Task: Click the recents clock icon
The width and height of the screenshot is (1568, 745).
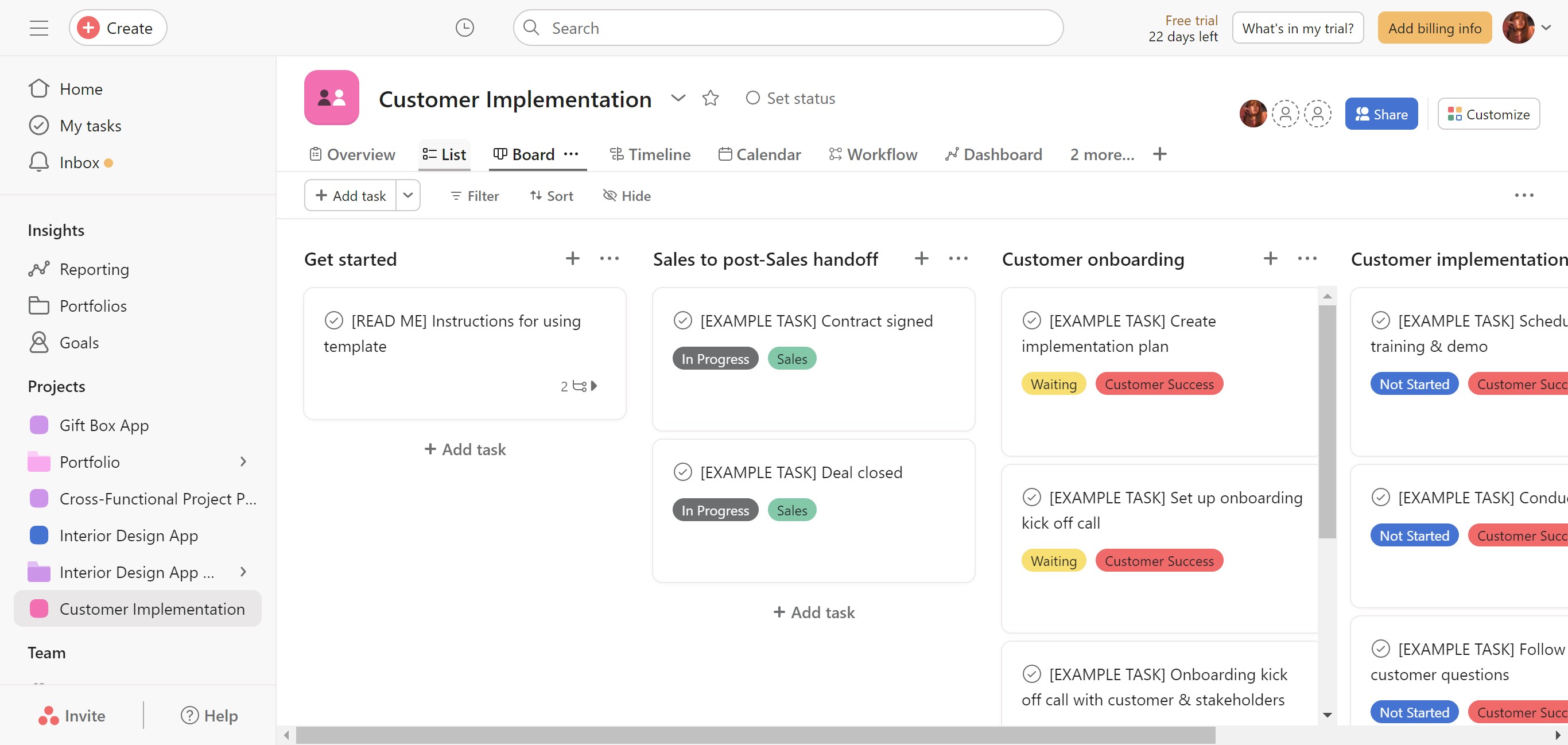Action: pyautogui.click(x=464, y=28)
